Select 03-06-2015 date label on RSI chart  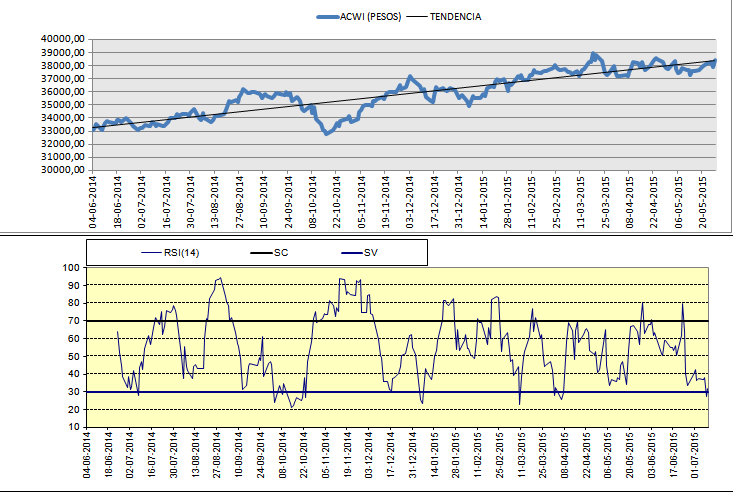[652, 455]
